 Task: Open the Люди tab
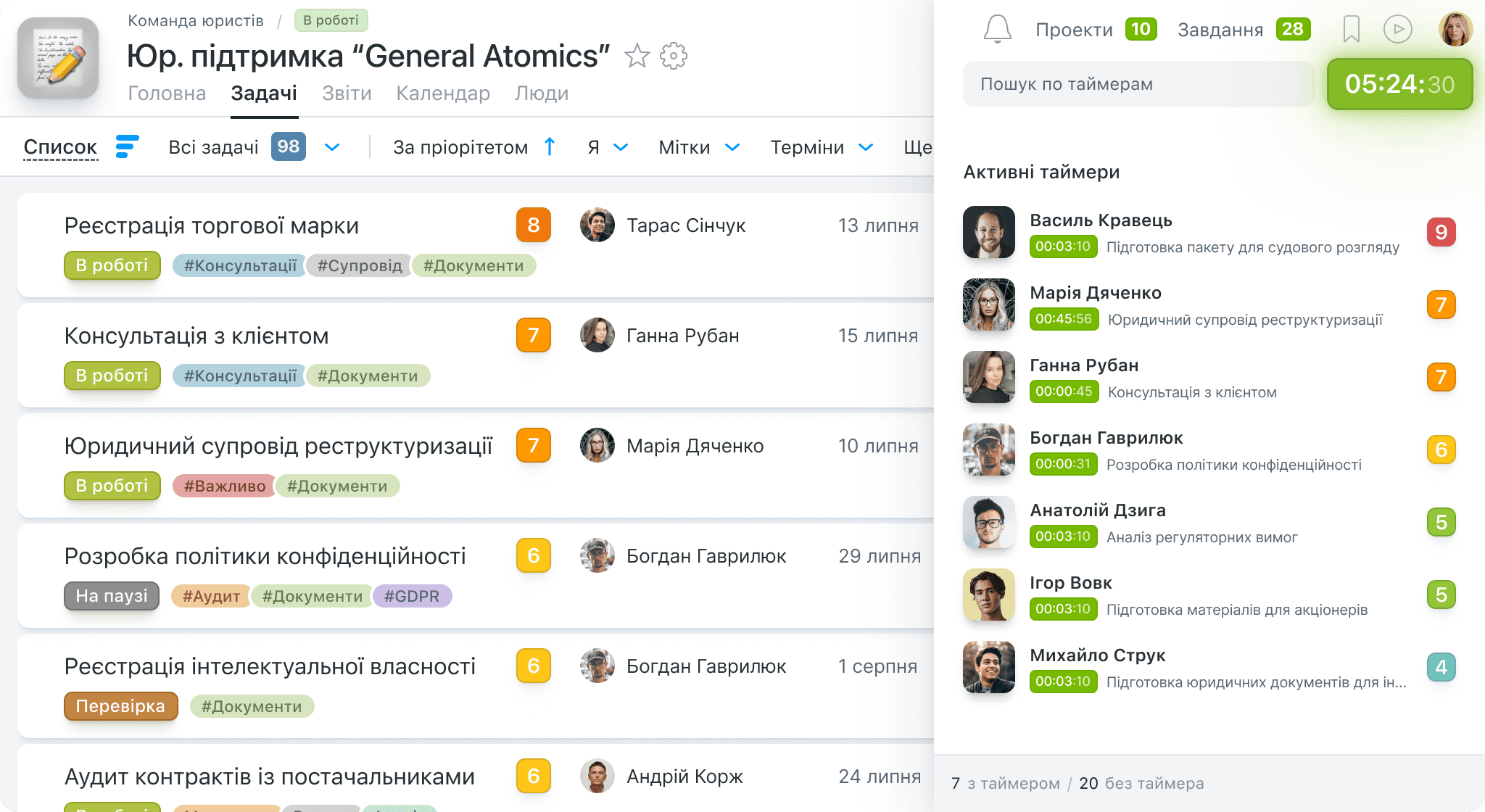tap(542, 94)
